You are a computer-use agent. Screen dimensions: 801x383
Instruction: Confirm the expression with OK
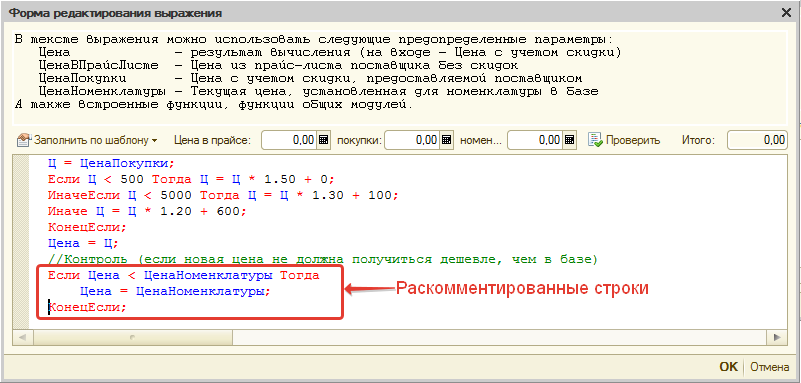click(728, 367)
